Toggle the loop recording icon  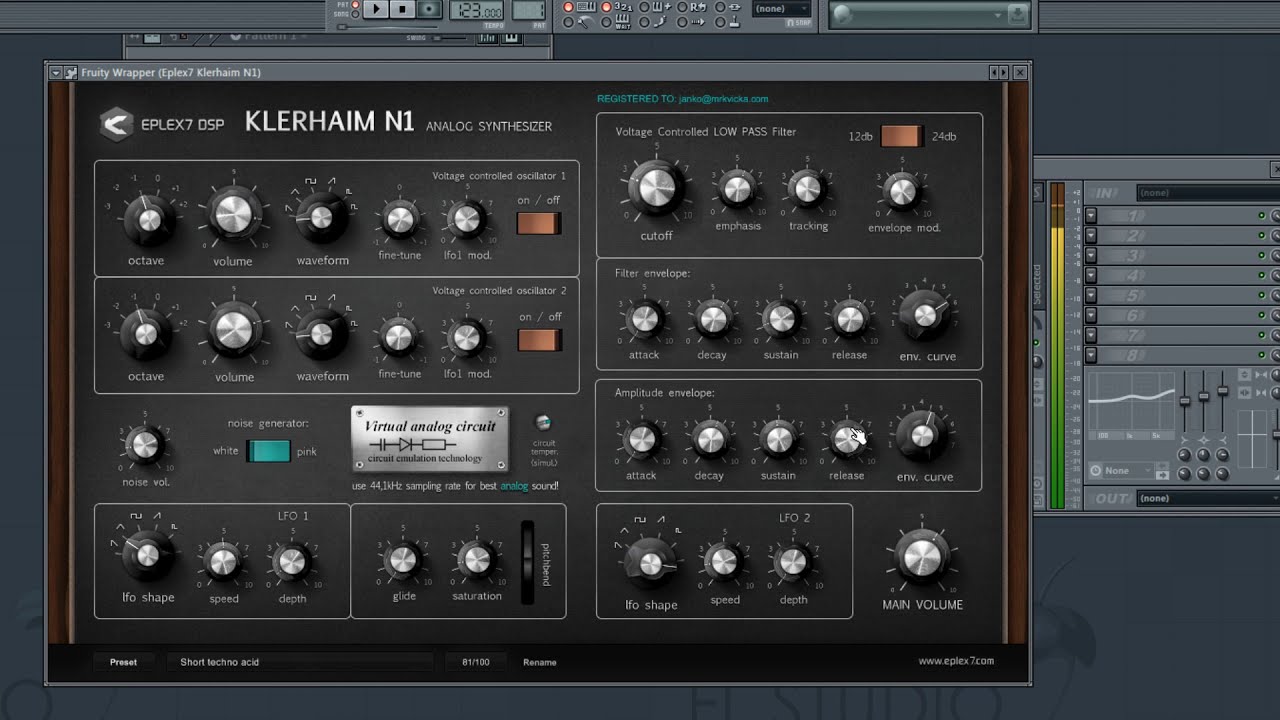698,7
